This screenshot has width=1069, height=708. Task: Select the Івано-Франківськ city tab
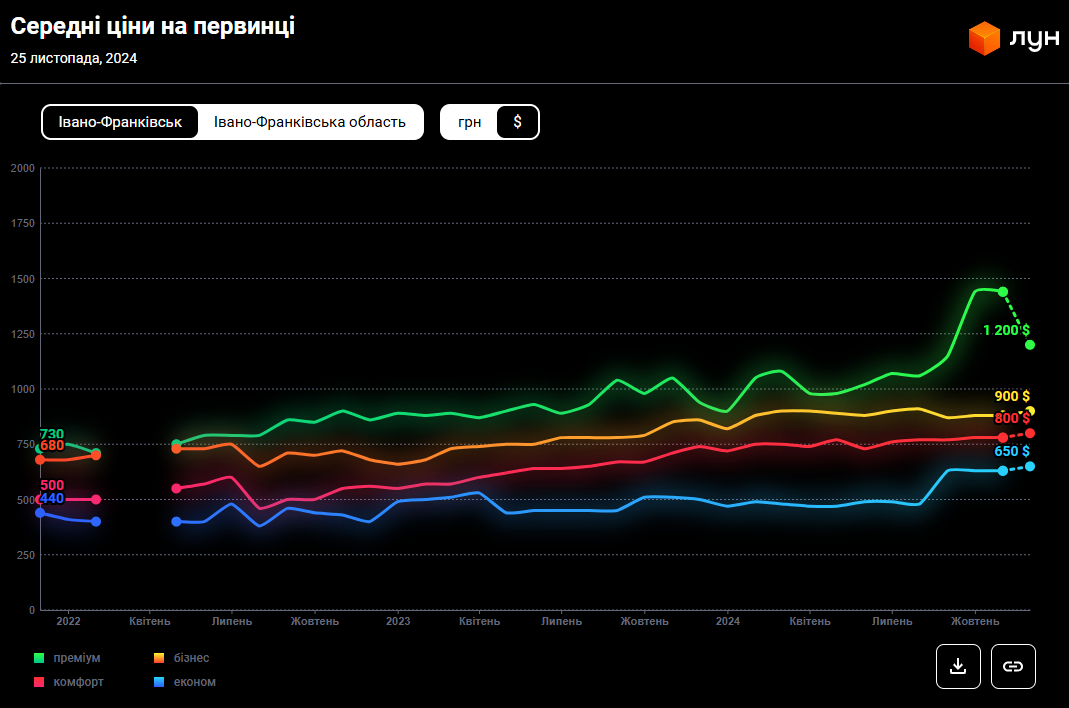[x=120, y=122]
